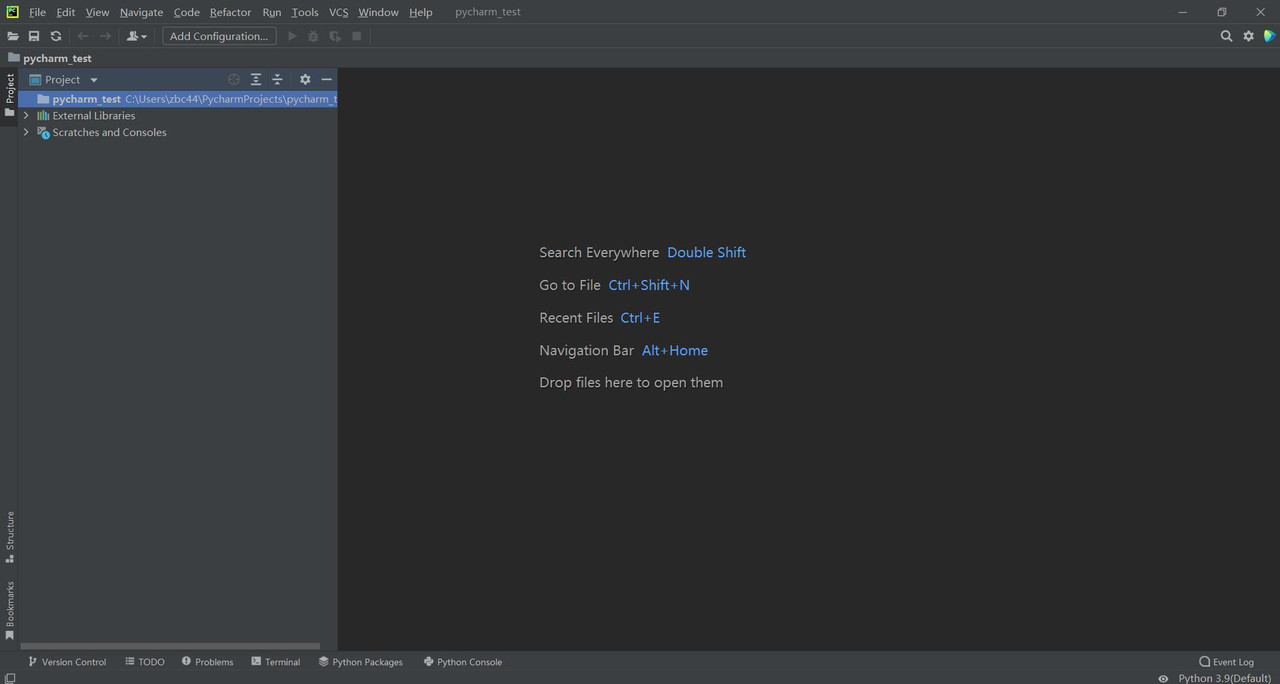Select the pycharm_test root folder in tree

(x=178, y=99)
